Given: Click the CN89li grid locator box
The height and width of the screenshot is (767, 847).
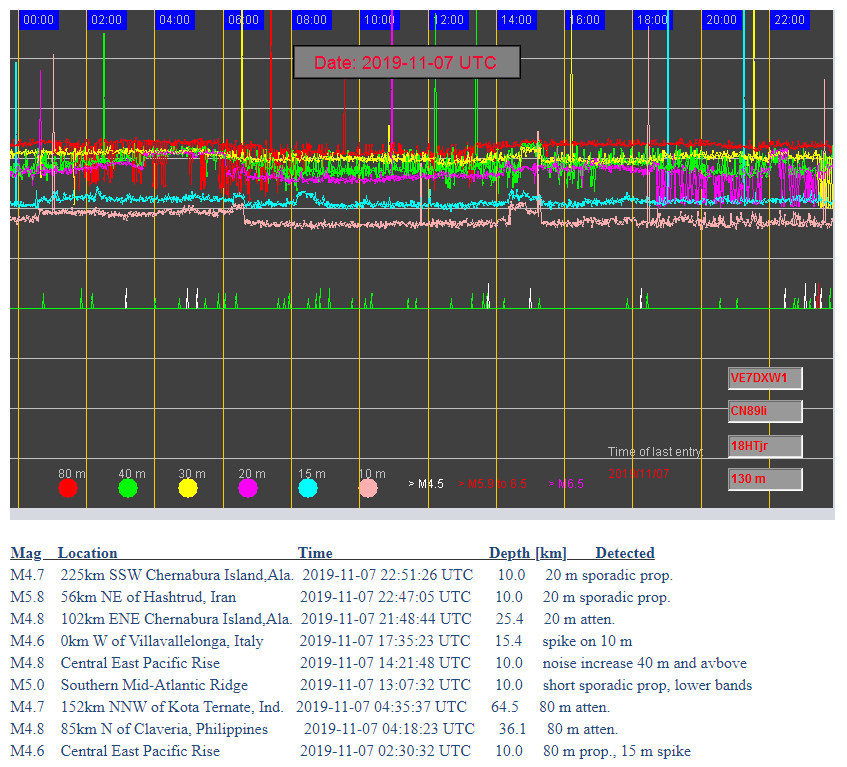Looking at the screenshot, I should (765, 412).
